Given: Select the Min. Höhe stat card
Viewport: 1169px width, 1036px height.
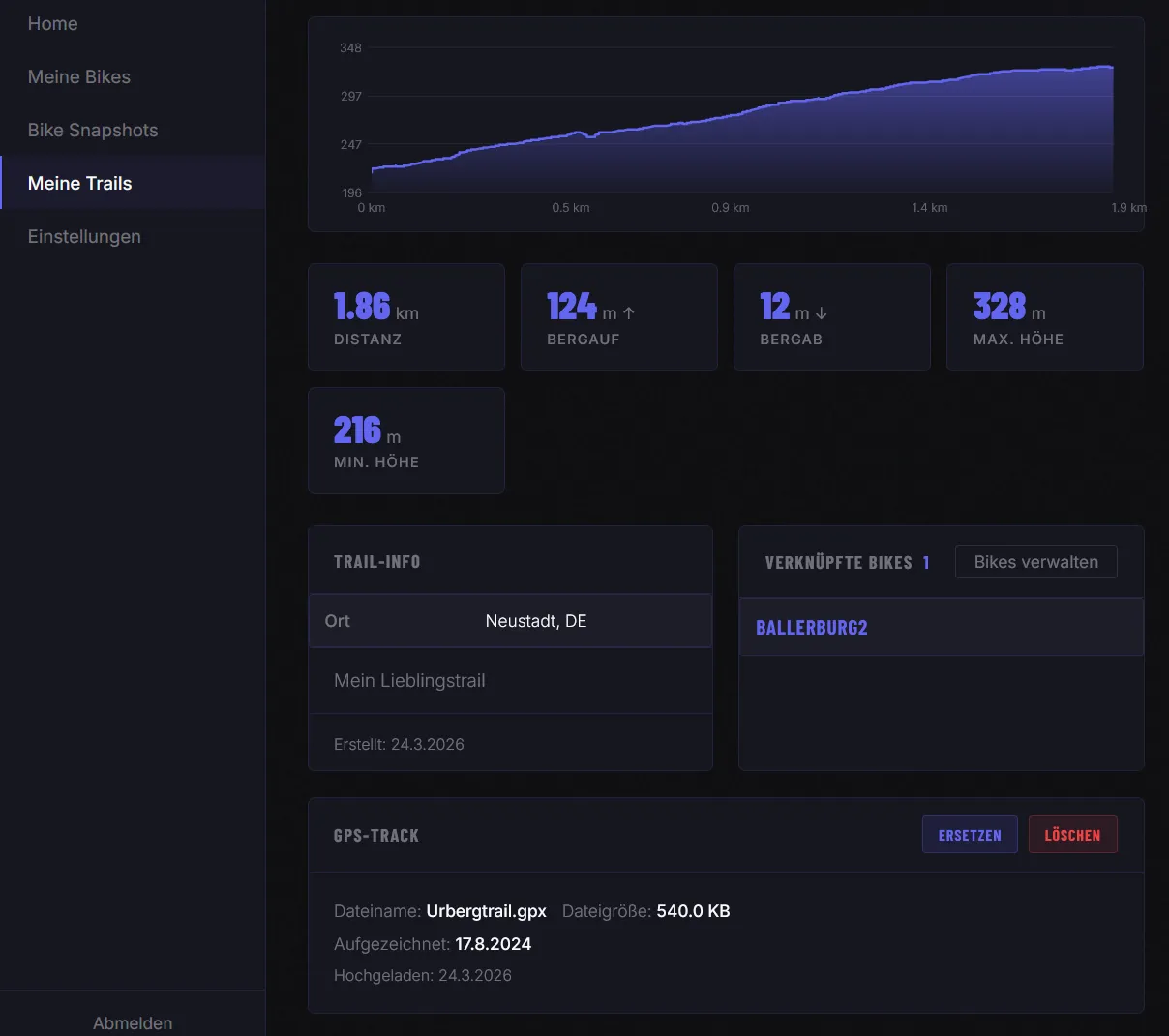Looking at the screenshot, I should [406, 440].
